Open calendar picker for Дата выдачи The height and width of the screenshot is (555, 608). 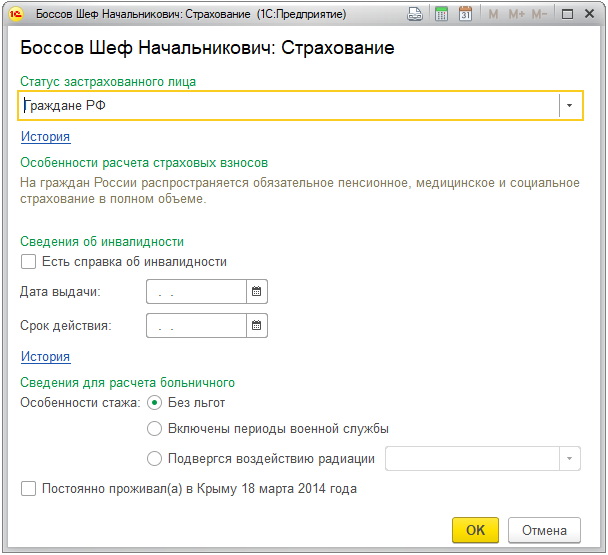pos(257,291)
